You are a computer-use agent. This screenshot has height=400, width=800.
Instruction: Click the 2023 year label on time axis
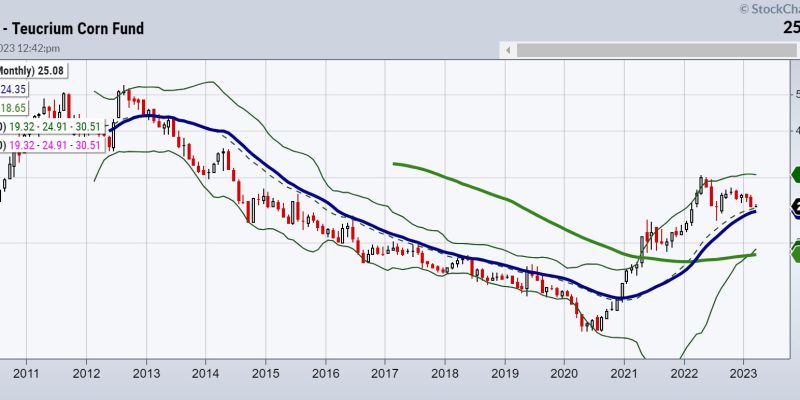coord(743,372)
